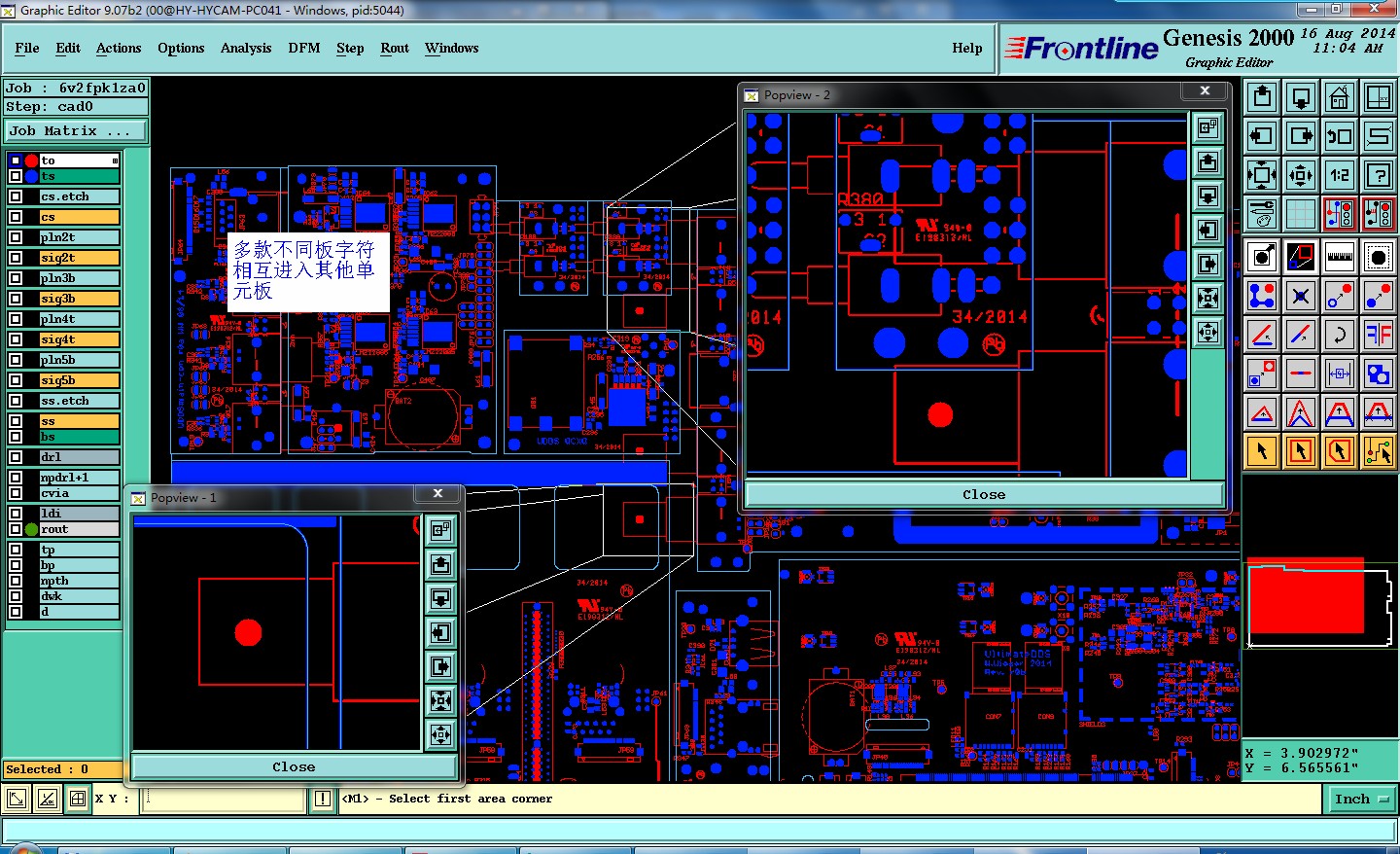Click Close button in Popview - 2
The width and height of the screenshot is (1400, 854).
pos(984,495)
